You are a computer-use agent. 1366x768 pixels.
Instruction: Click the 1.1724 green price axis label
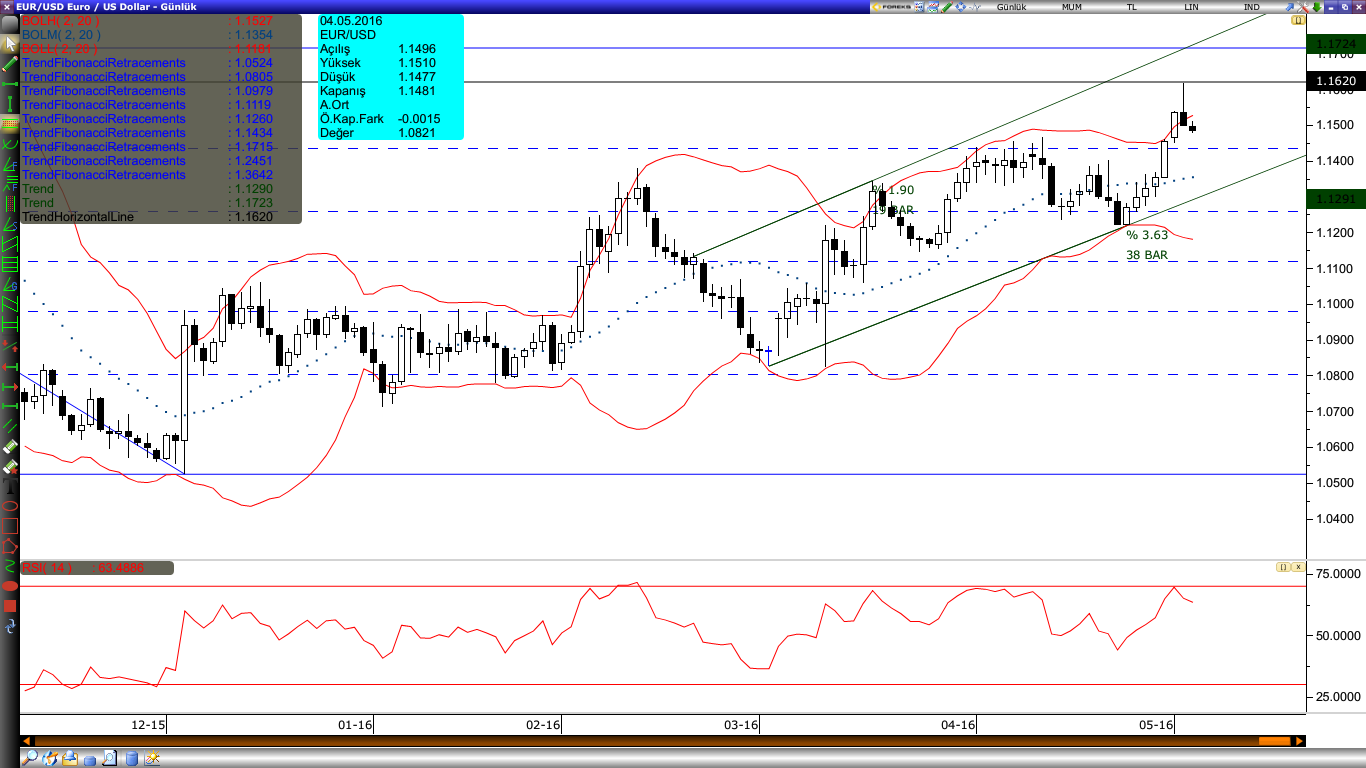1336,44
